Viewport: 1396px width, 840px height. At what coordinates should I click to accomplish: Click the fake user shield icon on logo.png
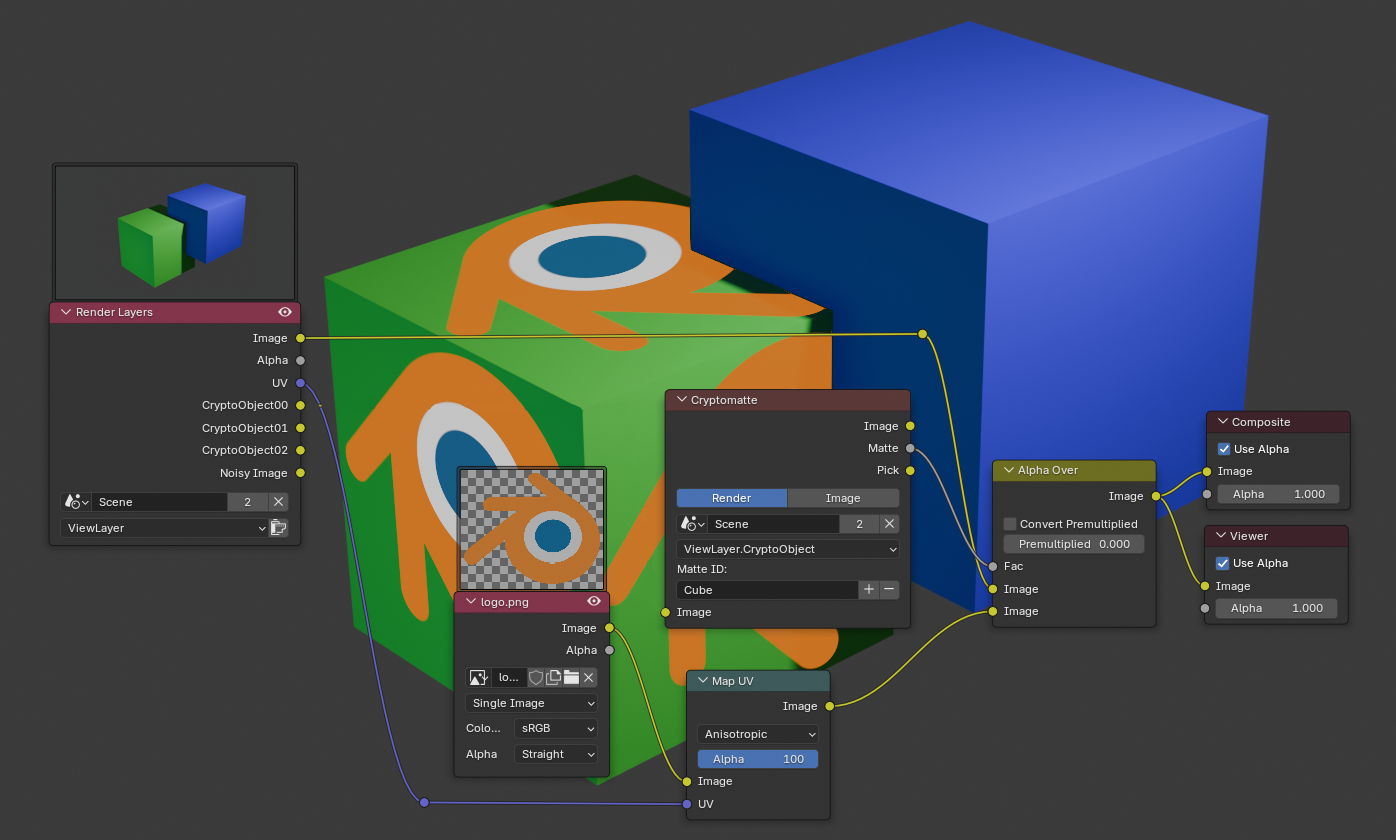click(x=537, y=677)
